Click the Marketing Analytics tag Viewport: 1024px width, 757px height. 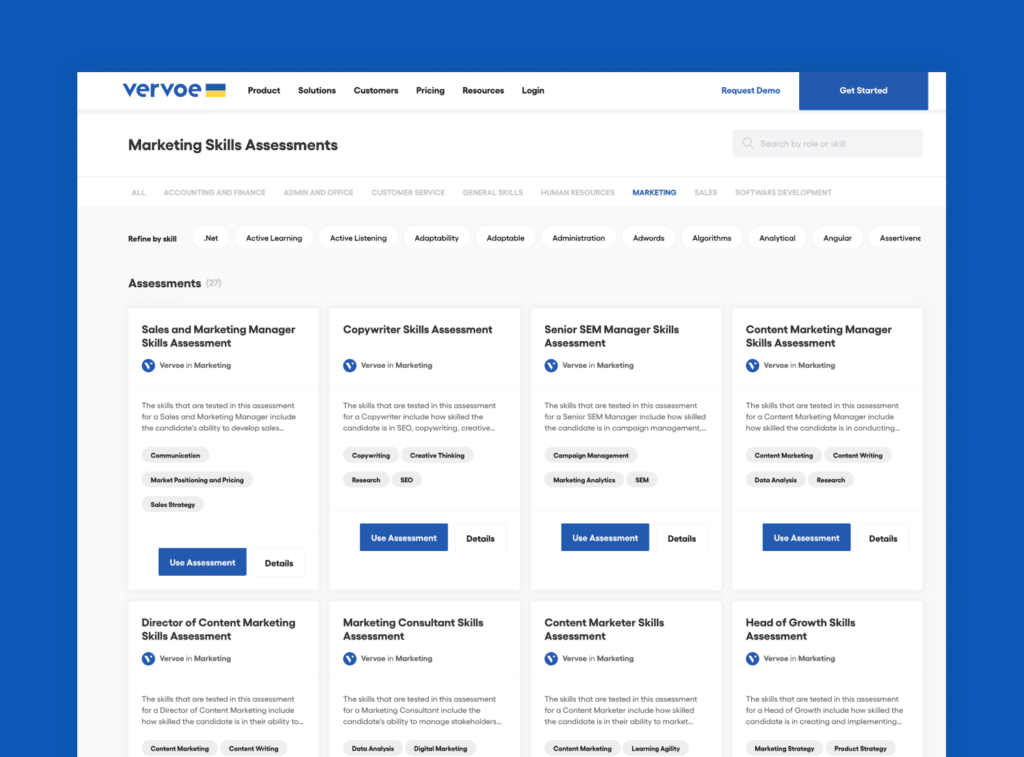(x=584, y=479)
